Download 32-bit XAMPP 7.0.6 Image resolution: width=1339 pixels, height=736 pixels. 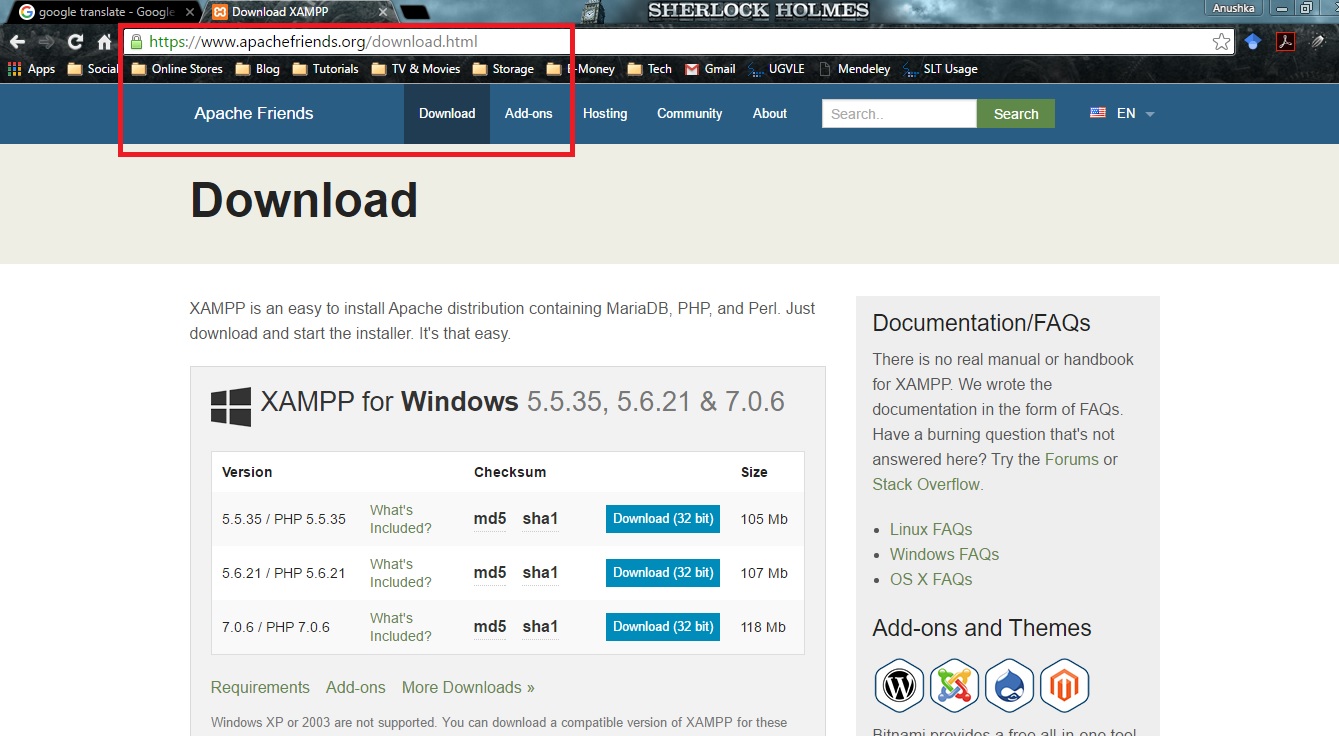pyautogui.click(x=662, y=626)
